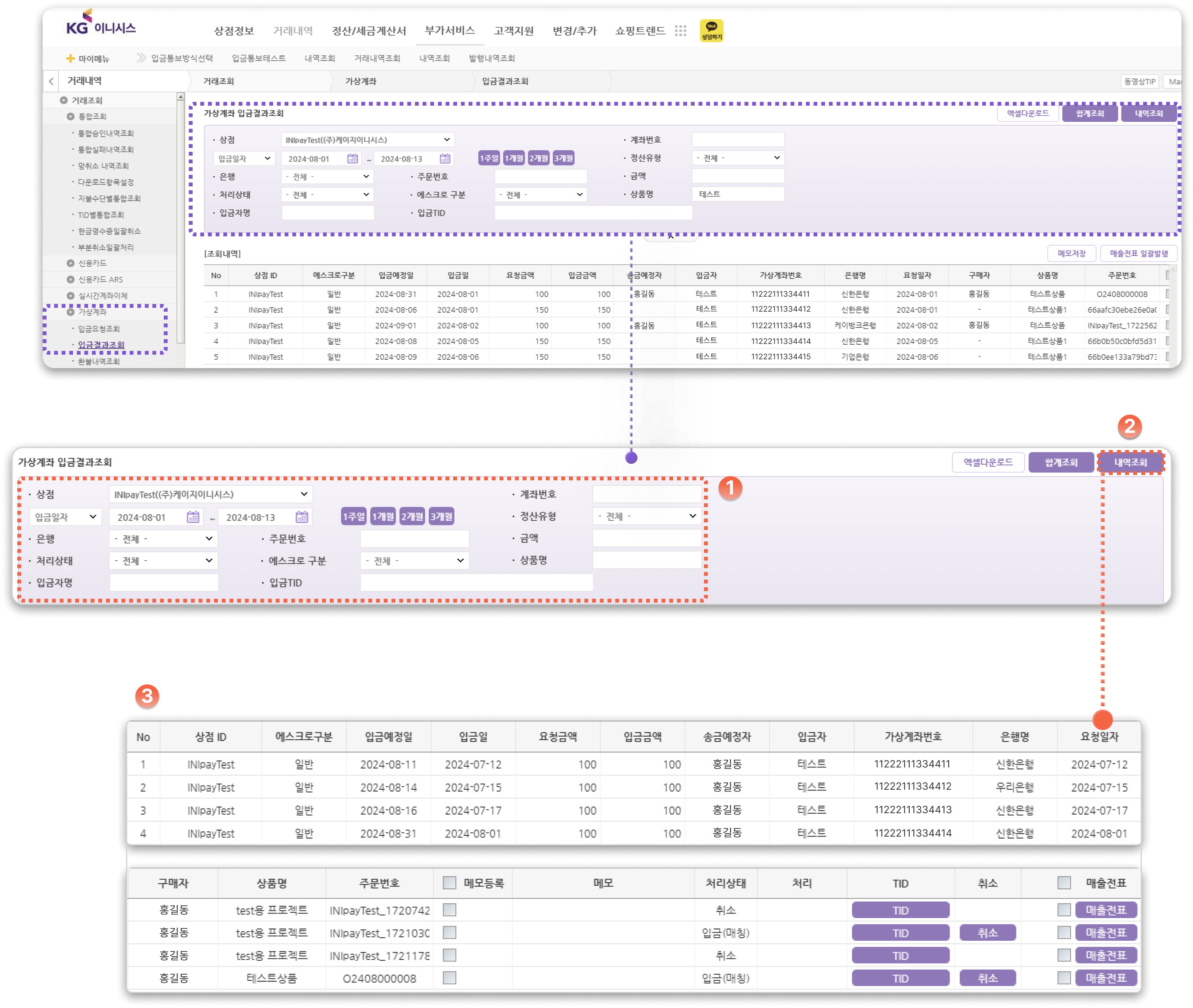
Task: Tick memo checkbox for order INIpayTest_1720742
Action: 449,909
